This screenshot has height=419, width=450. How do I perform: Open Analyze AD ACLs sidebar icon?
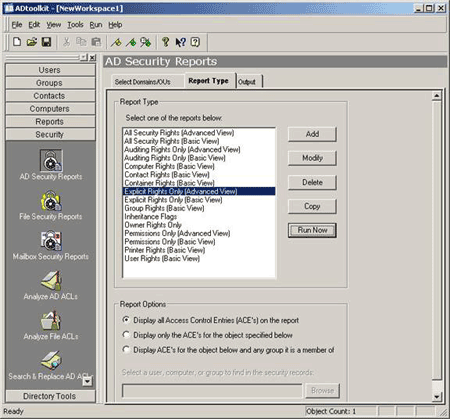[51, 281]
